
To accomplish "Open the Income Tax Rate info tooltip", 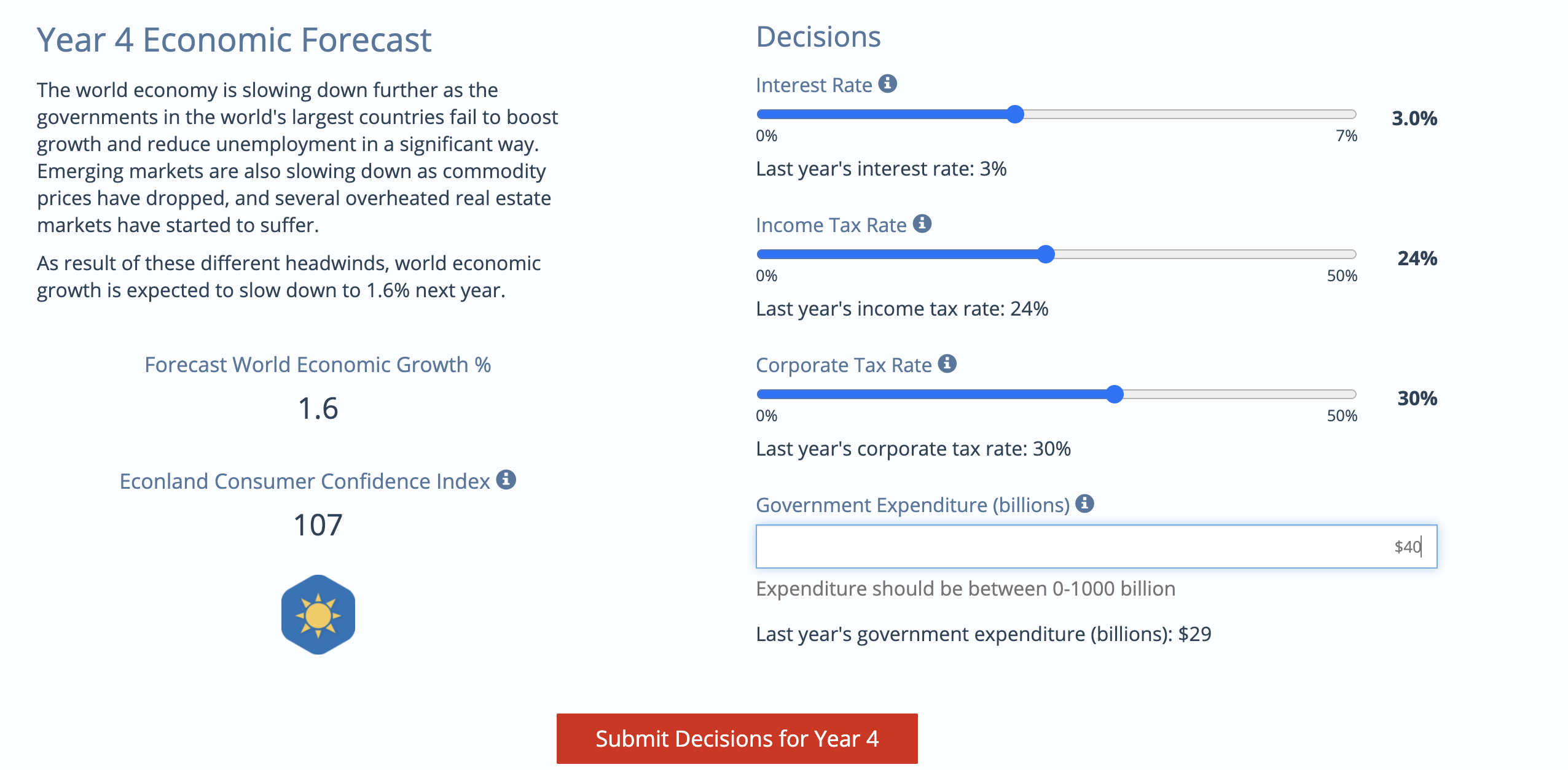I will (922, 224).
